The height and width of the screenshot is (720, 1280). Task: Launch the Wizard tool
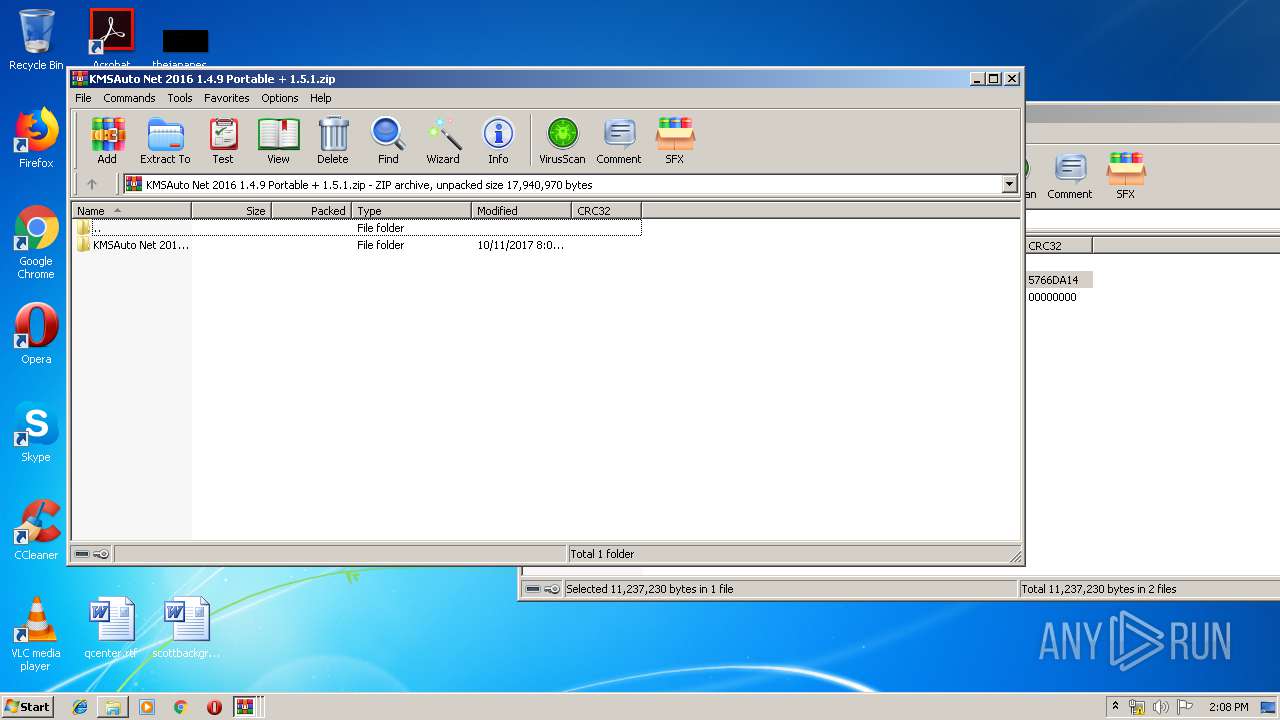443,140
